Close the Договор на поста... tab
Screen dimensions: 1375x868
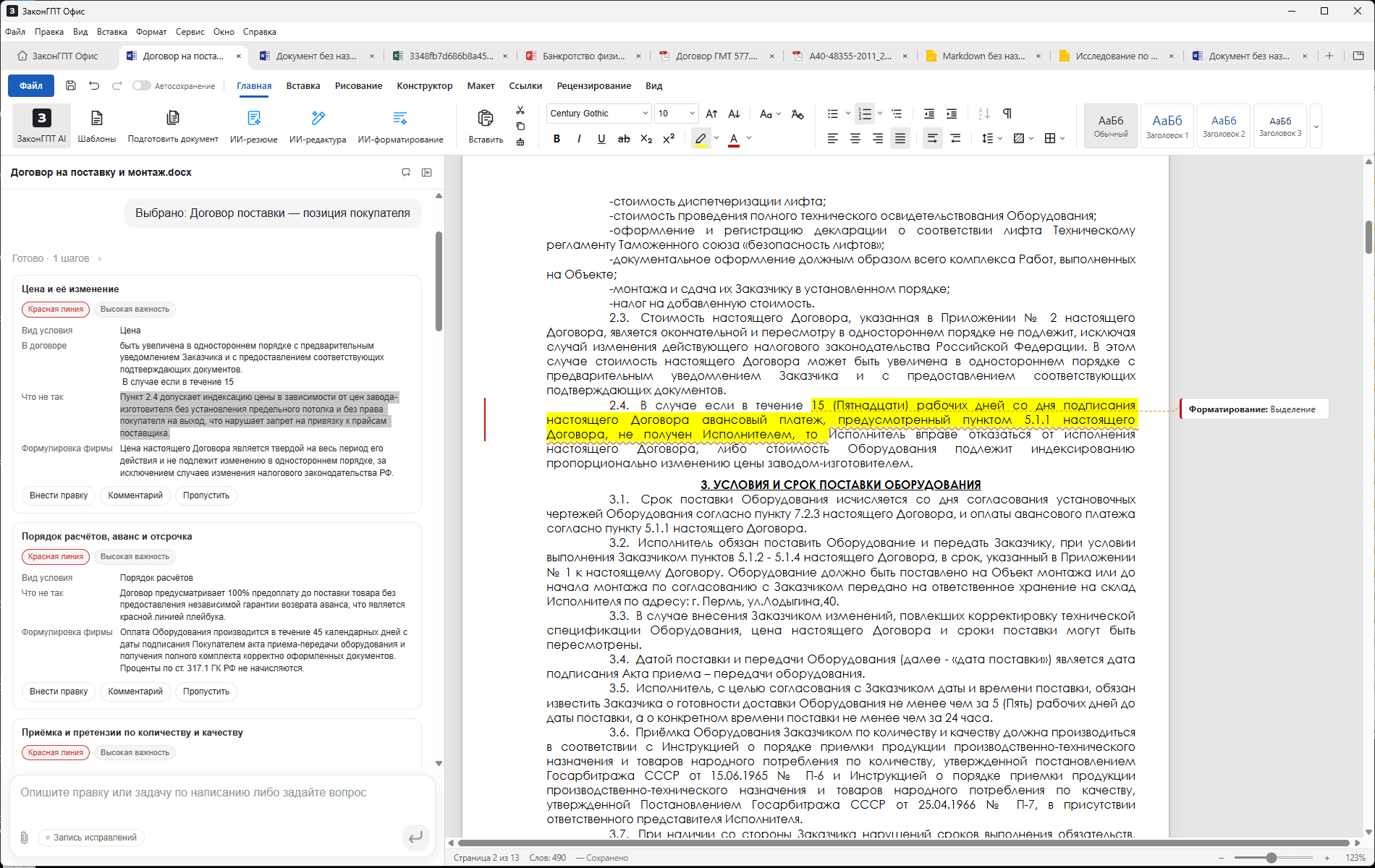[239, 56]
